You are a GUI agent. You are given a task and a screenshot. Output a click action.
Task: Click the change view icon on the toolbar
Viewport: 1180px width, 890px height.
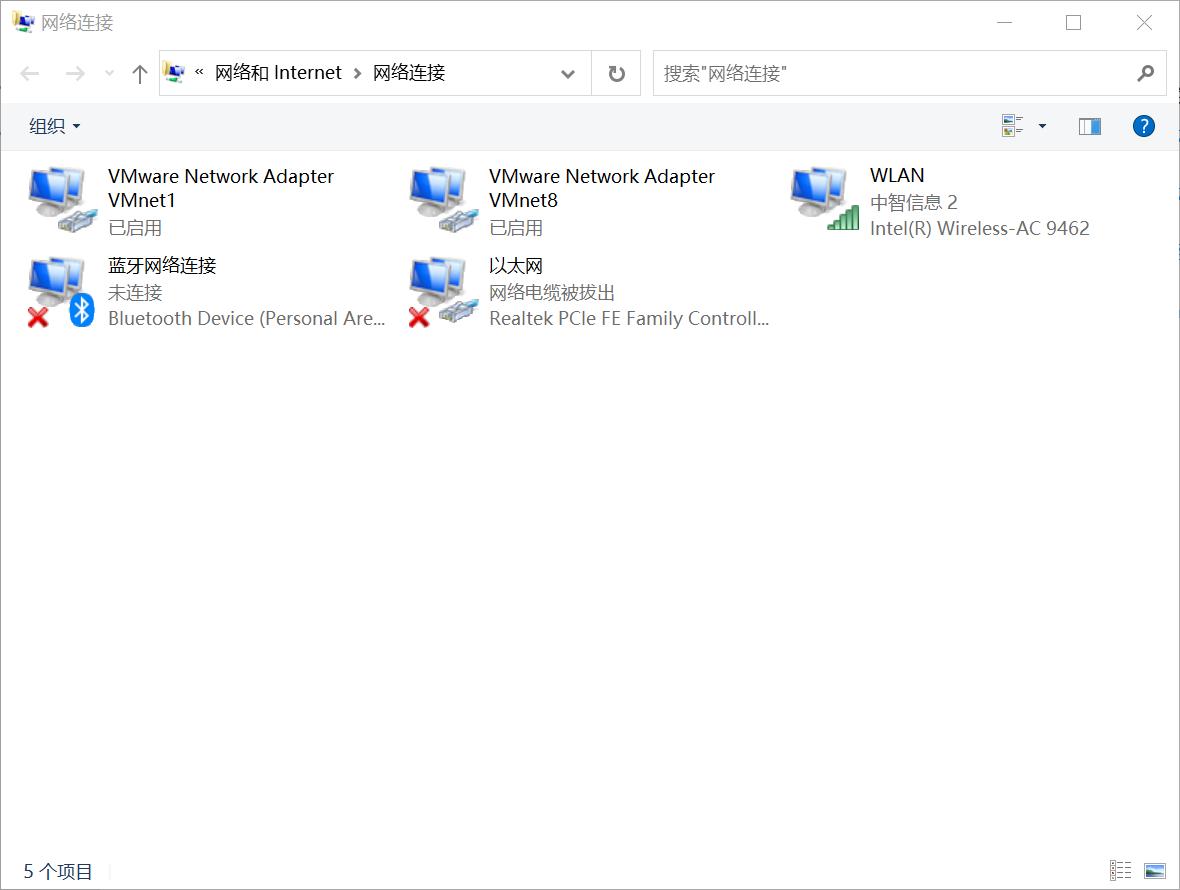coord(1012,125)
